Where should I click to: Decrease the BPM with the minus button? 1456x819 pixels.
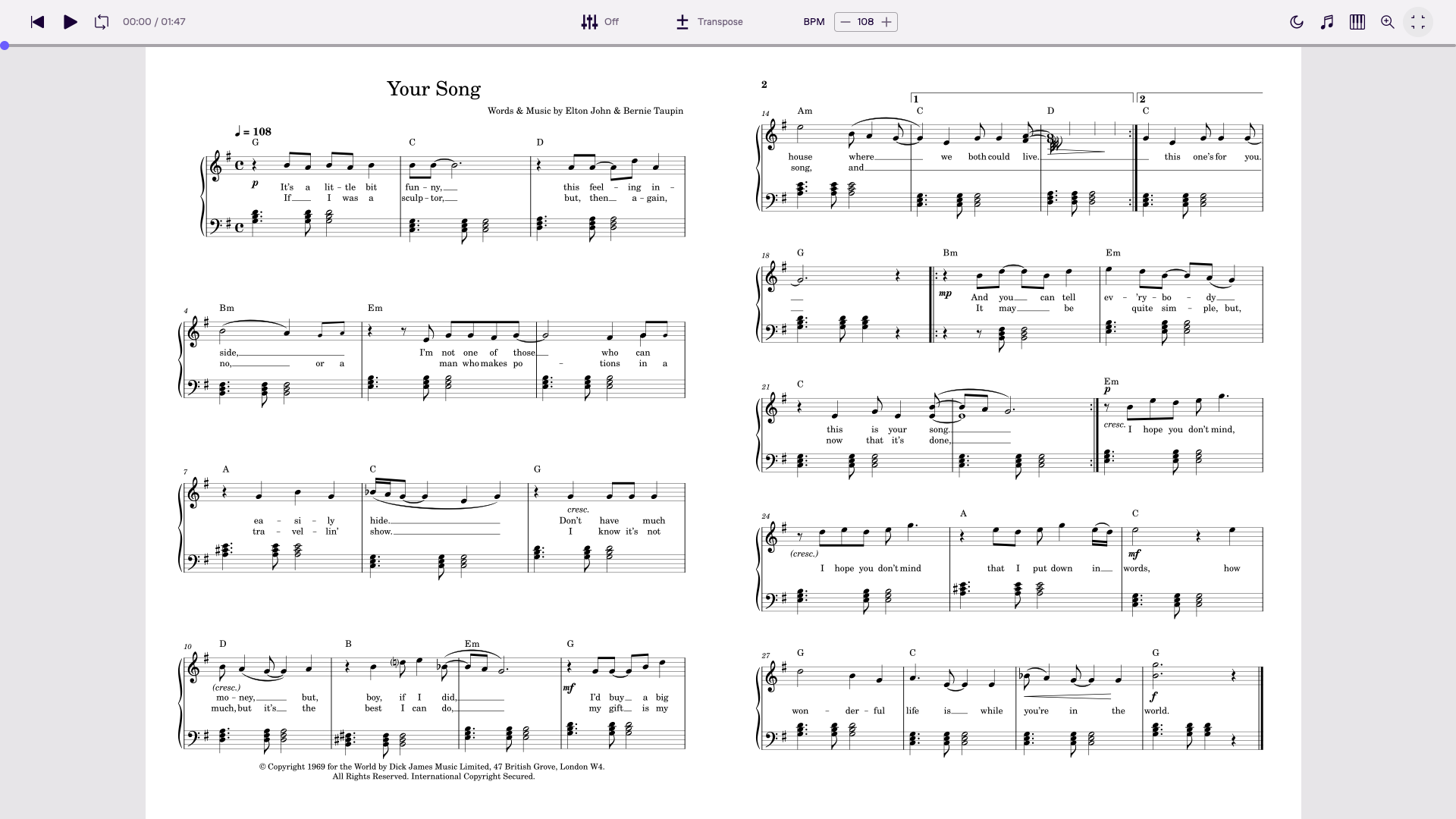click(846, 22)
